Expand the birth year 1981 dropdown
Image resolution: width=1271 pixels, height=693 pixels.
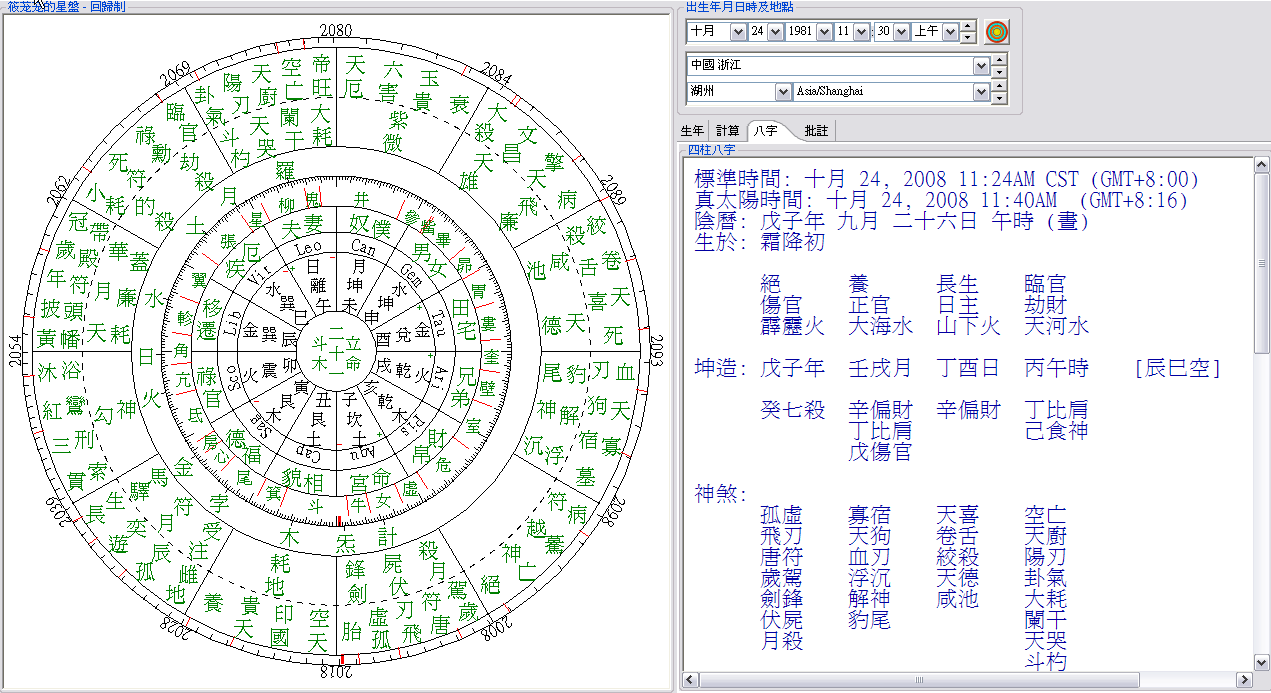(824, 32)
